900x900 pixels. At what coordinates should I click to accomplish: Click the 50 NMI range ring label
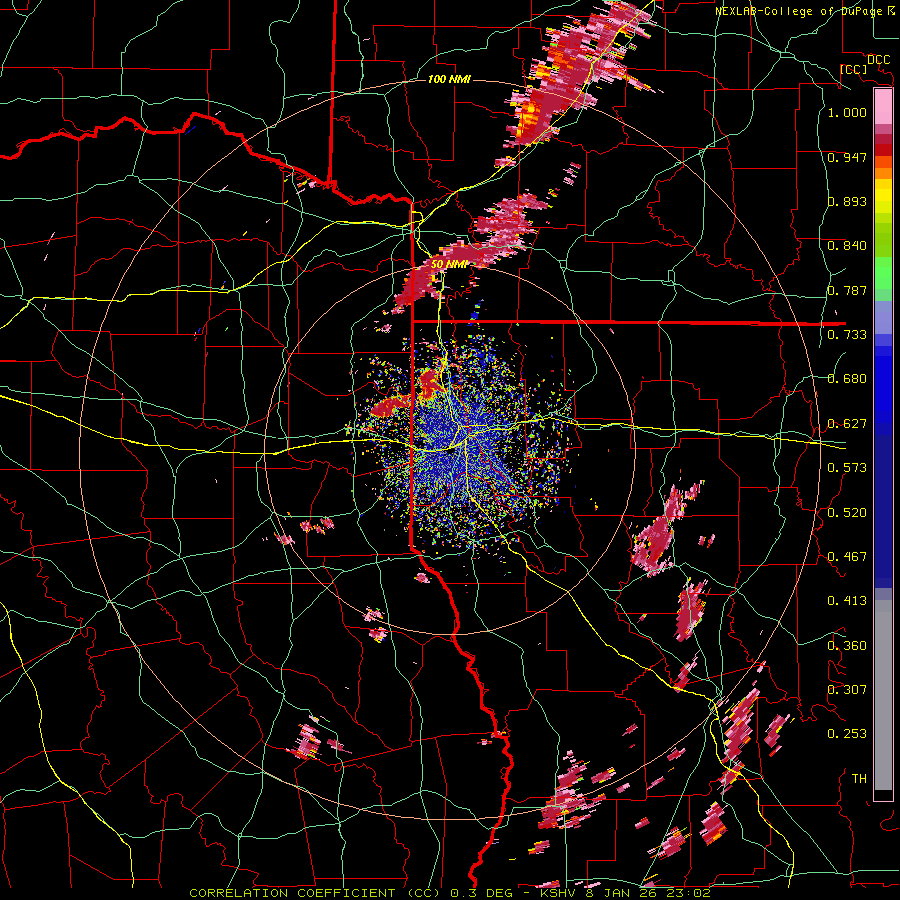coord(449,264)
